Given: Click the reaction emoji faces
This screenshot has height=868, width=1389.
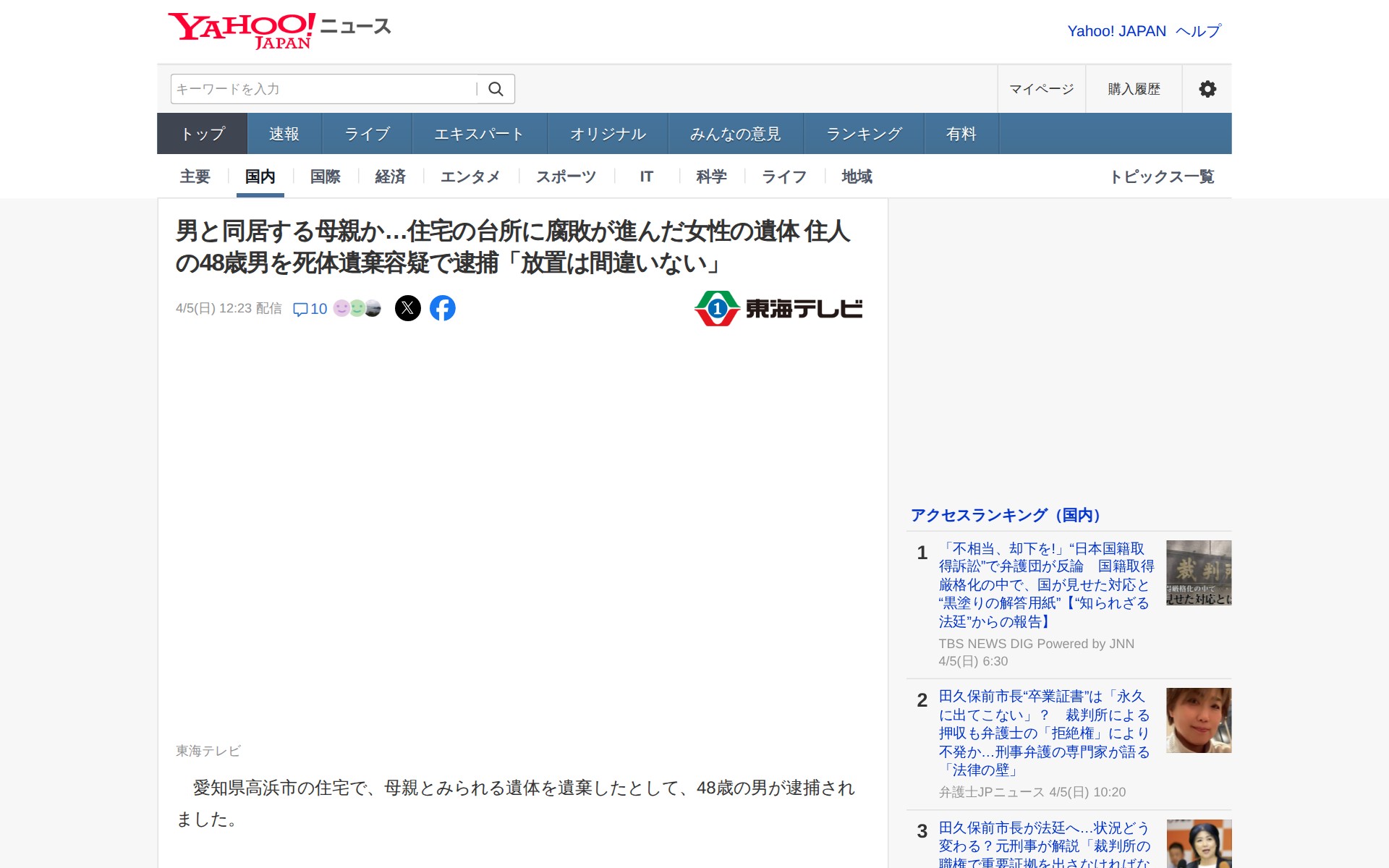Looking at the screenshot, I should click(x=357, y=308).
